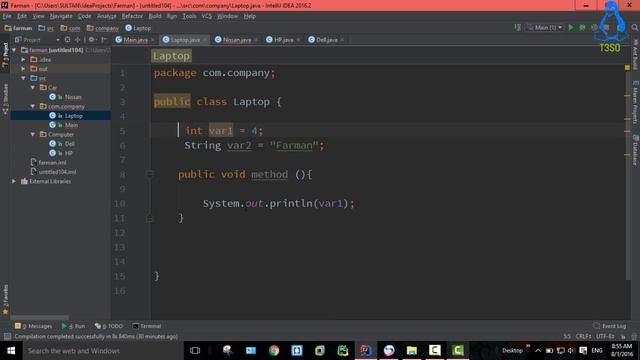Start debugging with the bug icon

coord(582,27)
